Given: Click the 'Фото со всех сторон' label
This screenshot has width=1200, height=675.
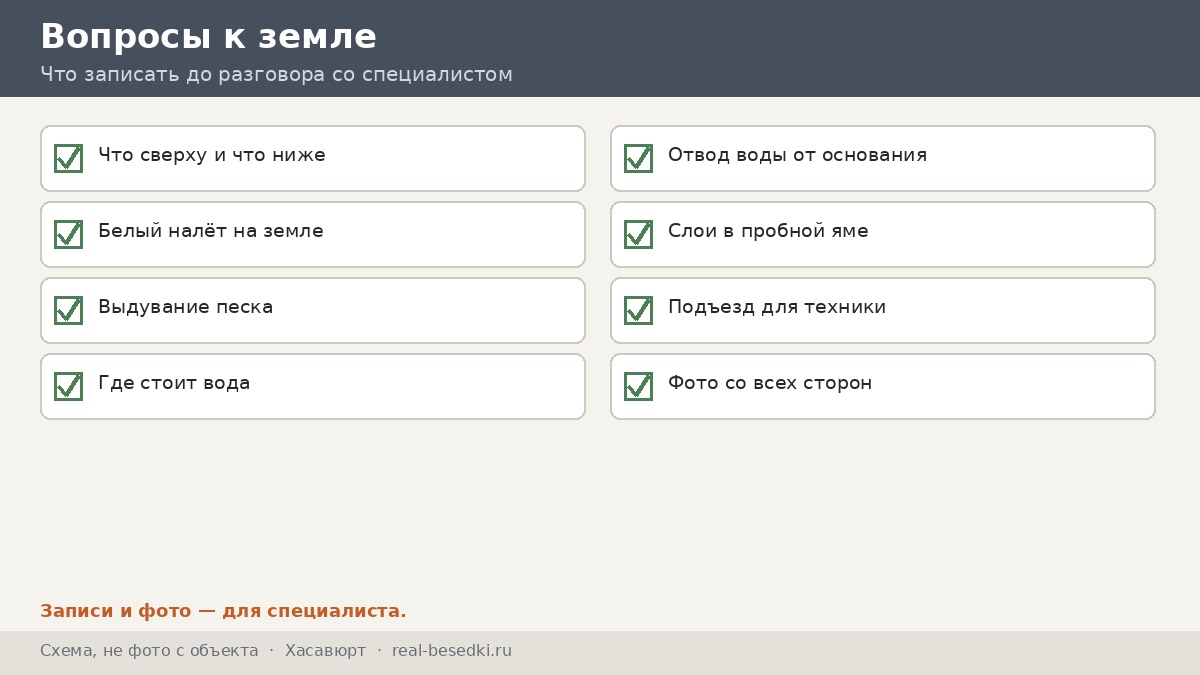Looking at the screenshot, I should [x=770, y=384].
